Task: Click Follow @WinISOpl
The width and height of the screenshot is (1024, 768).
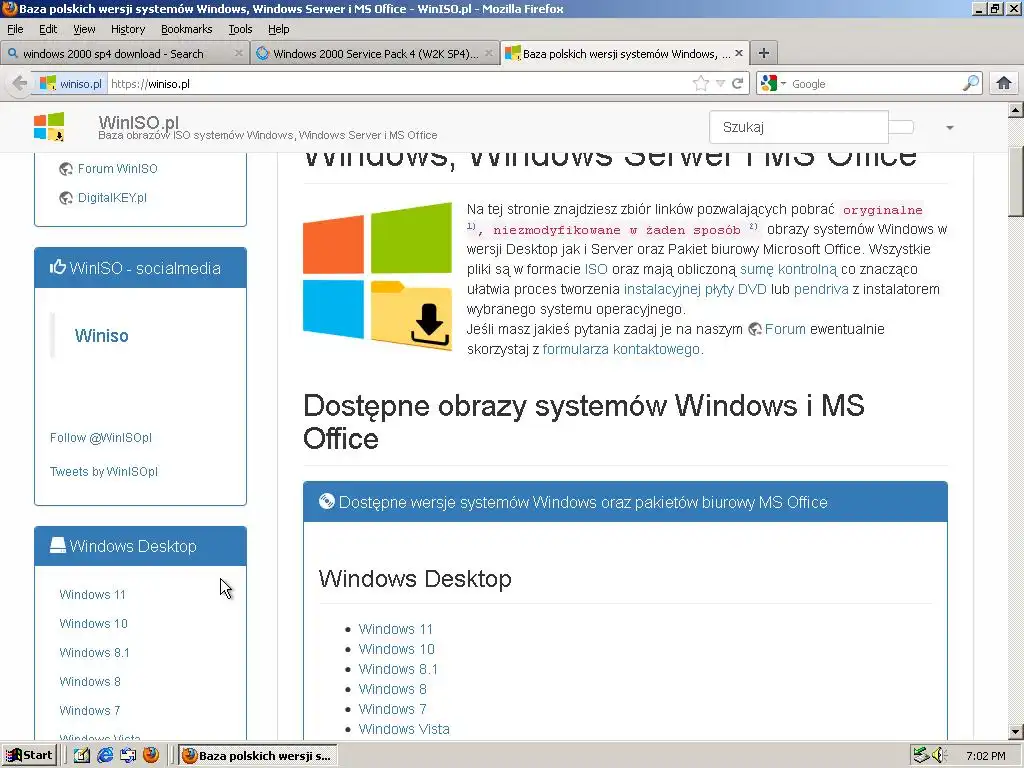Action: point(101,438)
